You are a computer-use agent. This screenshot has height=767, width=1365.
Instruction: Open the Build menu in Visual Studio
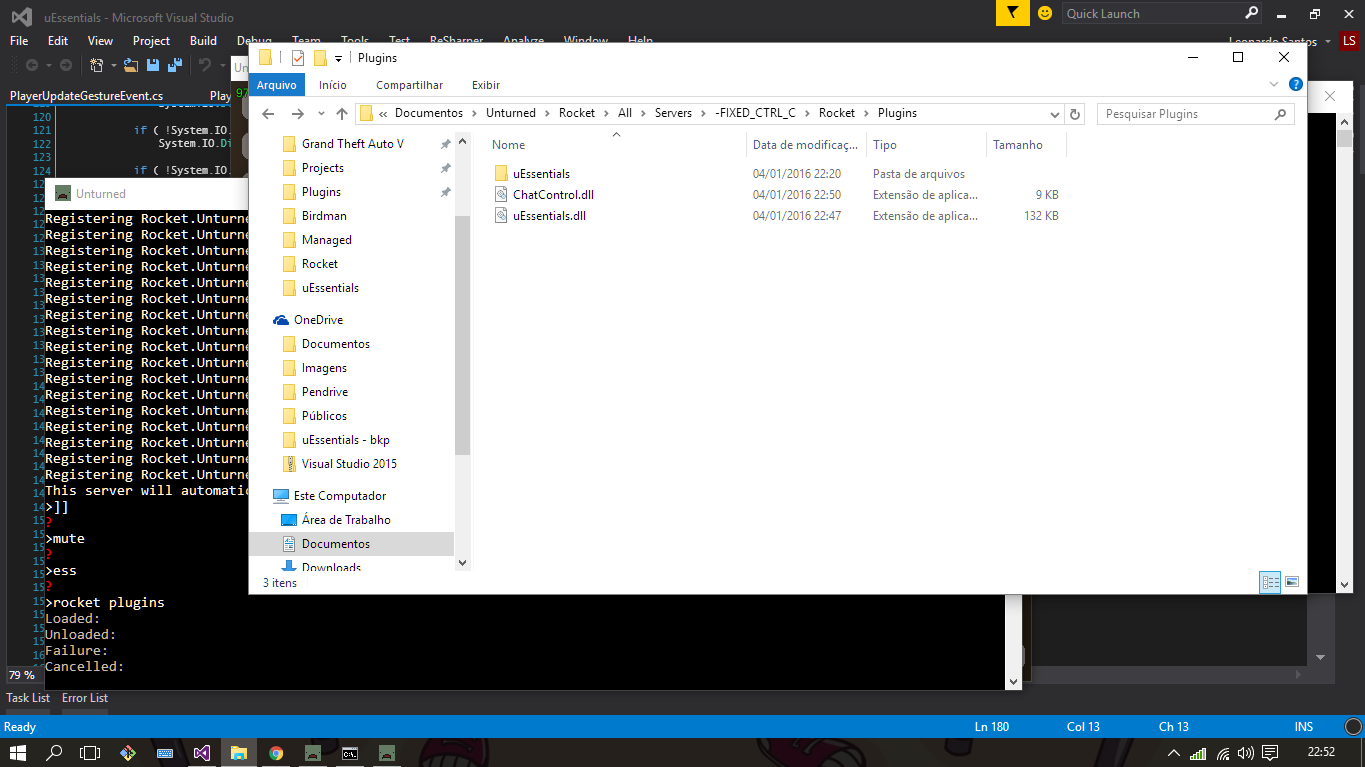pyautogui.click(x=203, y=41)
